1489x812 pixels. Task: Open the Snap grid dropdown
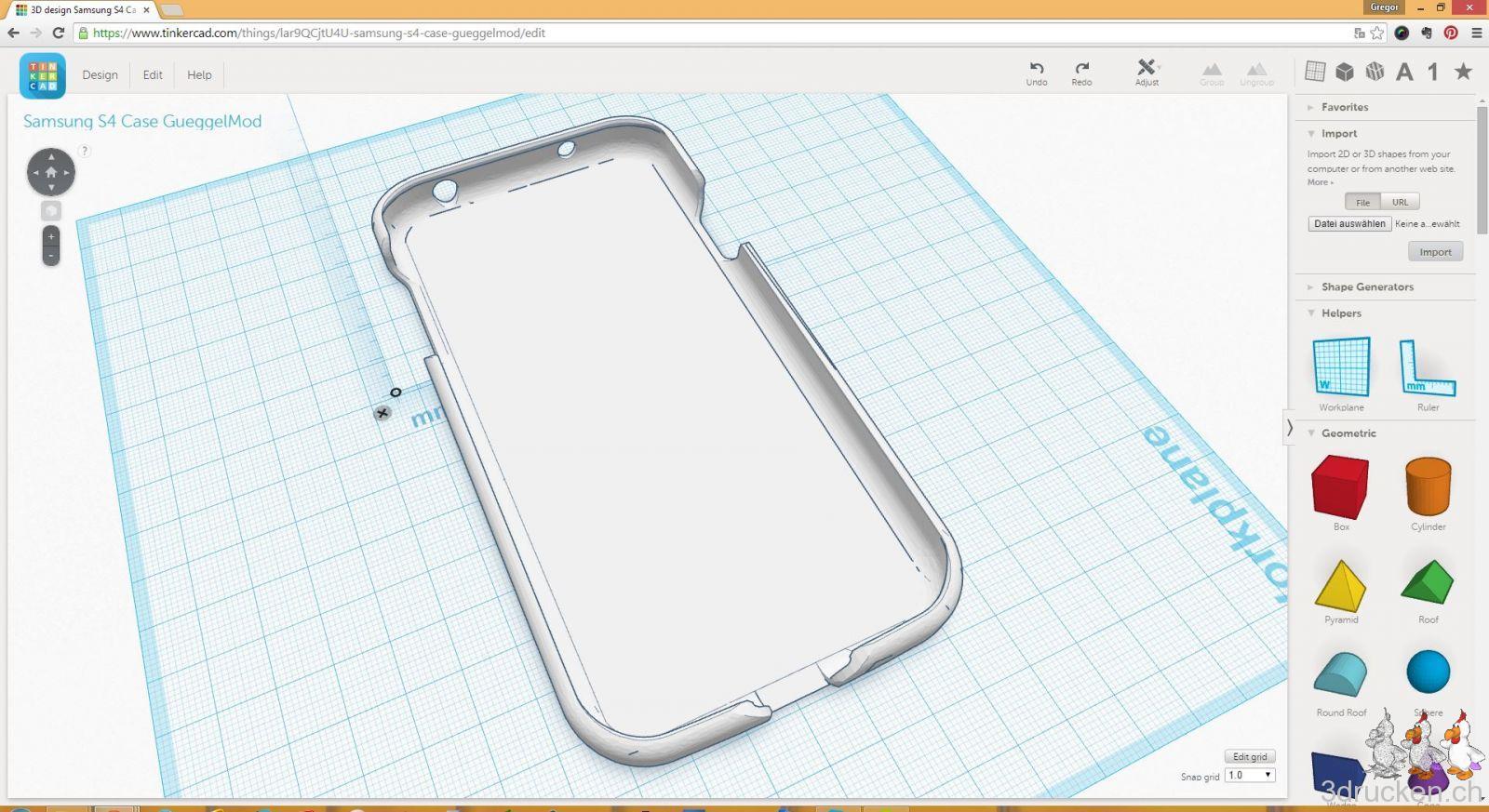1249,775
